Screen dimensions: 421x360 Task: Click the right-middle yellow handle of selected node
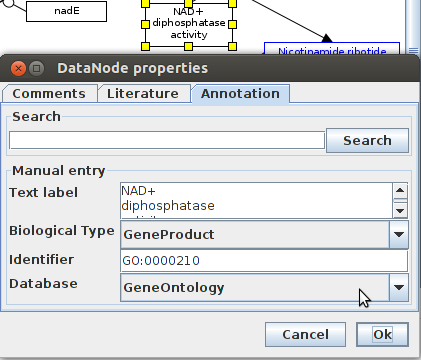(233, 24)
